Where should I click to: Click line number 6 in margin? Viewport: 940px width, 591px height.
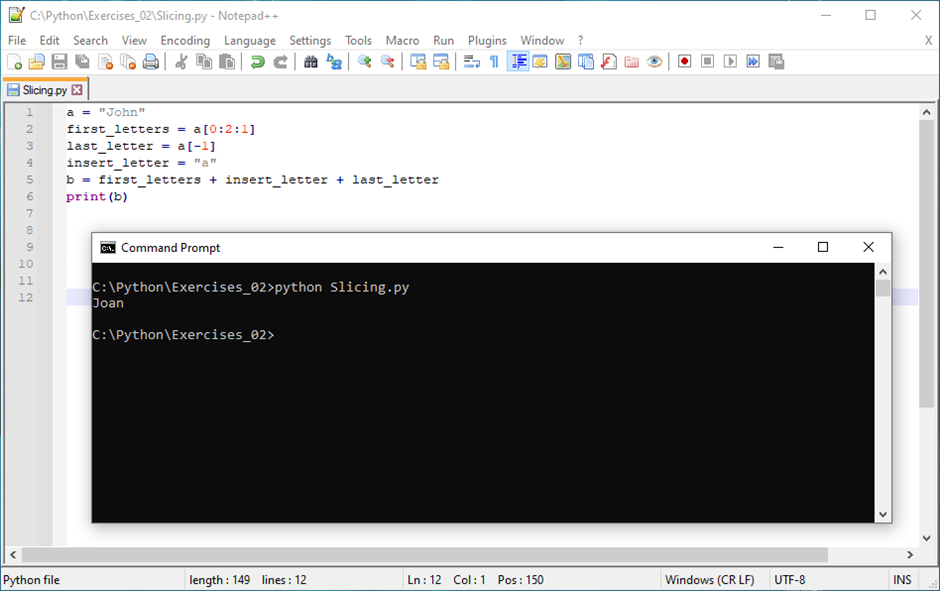pyautogui.click(x=29, y=196)
